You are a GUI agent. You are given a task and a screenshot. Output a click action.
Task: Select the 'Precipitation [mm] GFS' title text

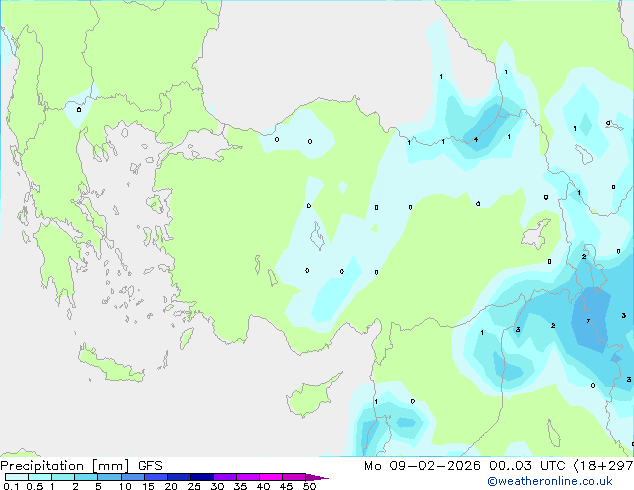tap(81, 466)
